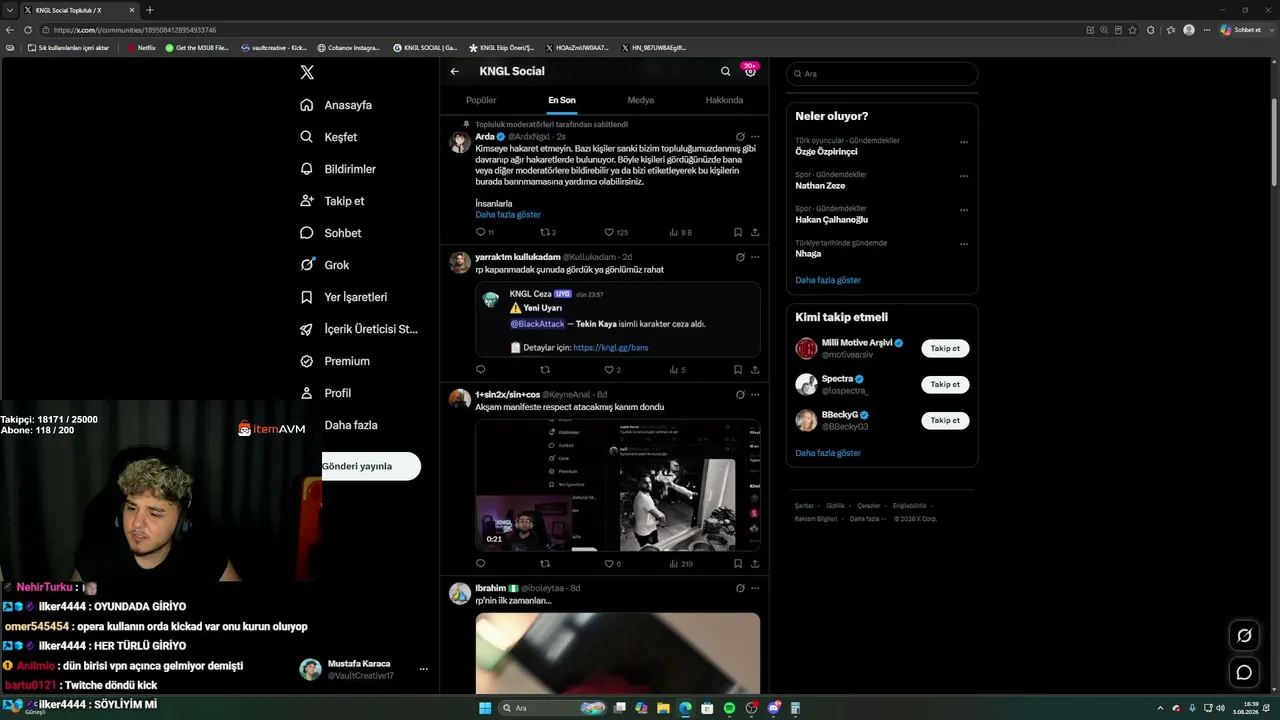Repost Kullukadam's post
This screenshot has width=1280, height=720.
(545, 370)
